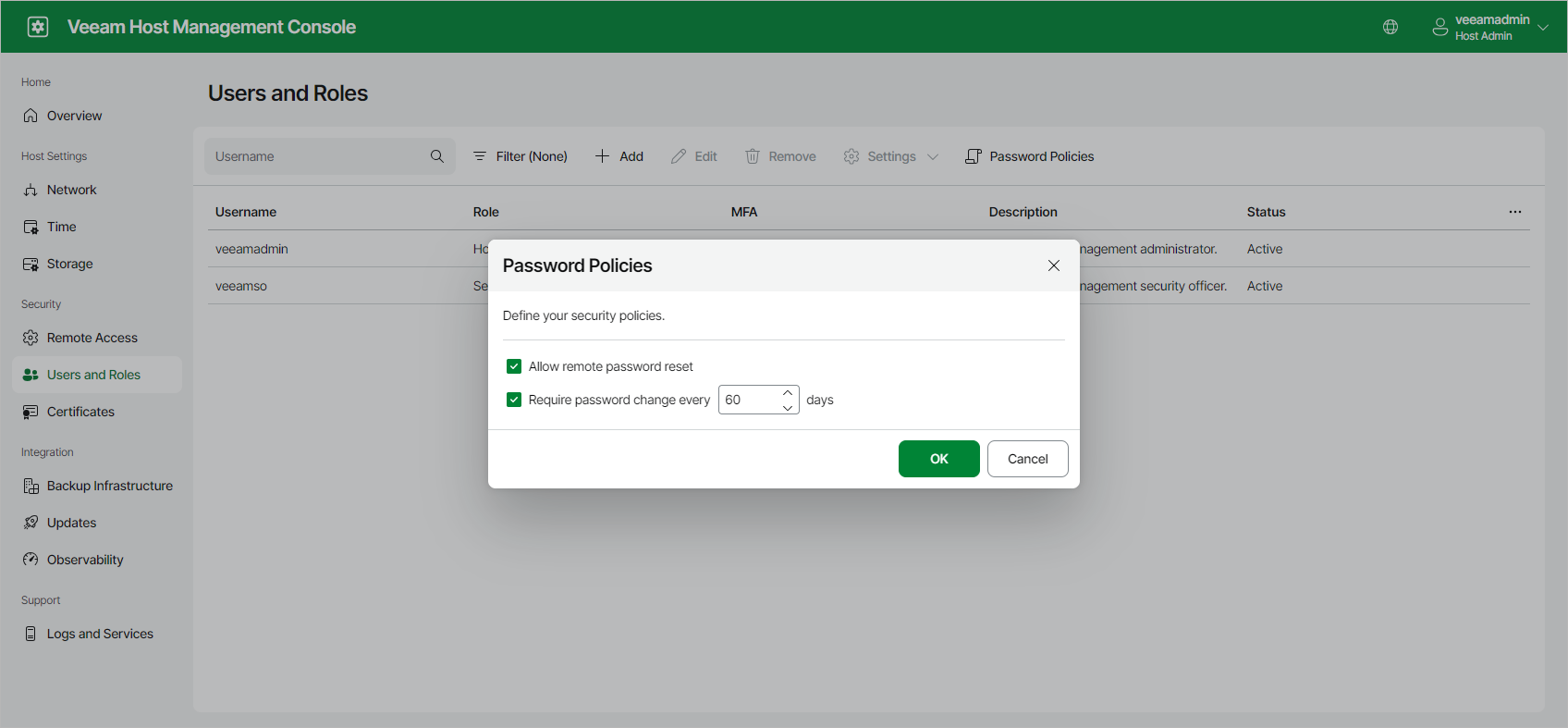Click the Users and Roles people icon
1568x728 pixels.
(x=31, y=375)
